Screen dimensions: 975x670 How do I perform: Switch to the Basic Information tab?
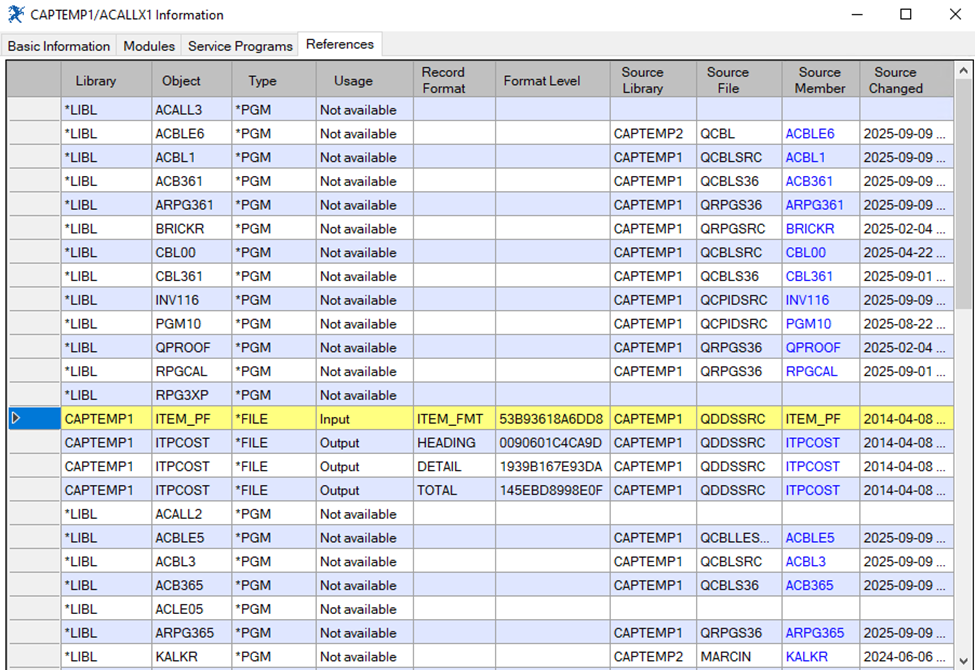pyautogui.click(x=59, y=46)
